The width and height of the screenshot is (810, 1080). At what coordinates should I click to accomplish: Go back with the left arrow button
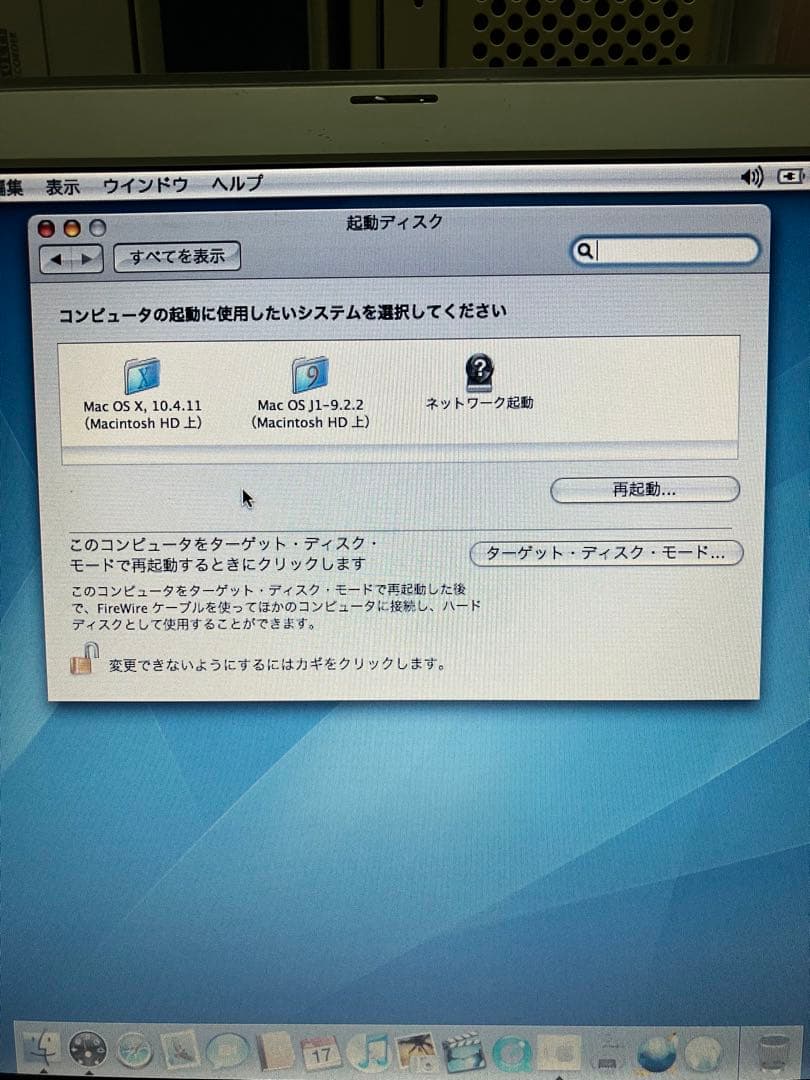click(x=56, y=259)
